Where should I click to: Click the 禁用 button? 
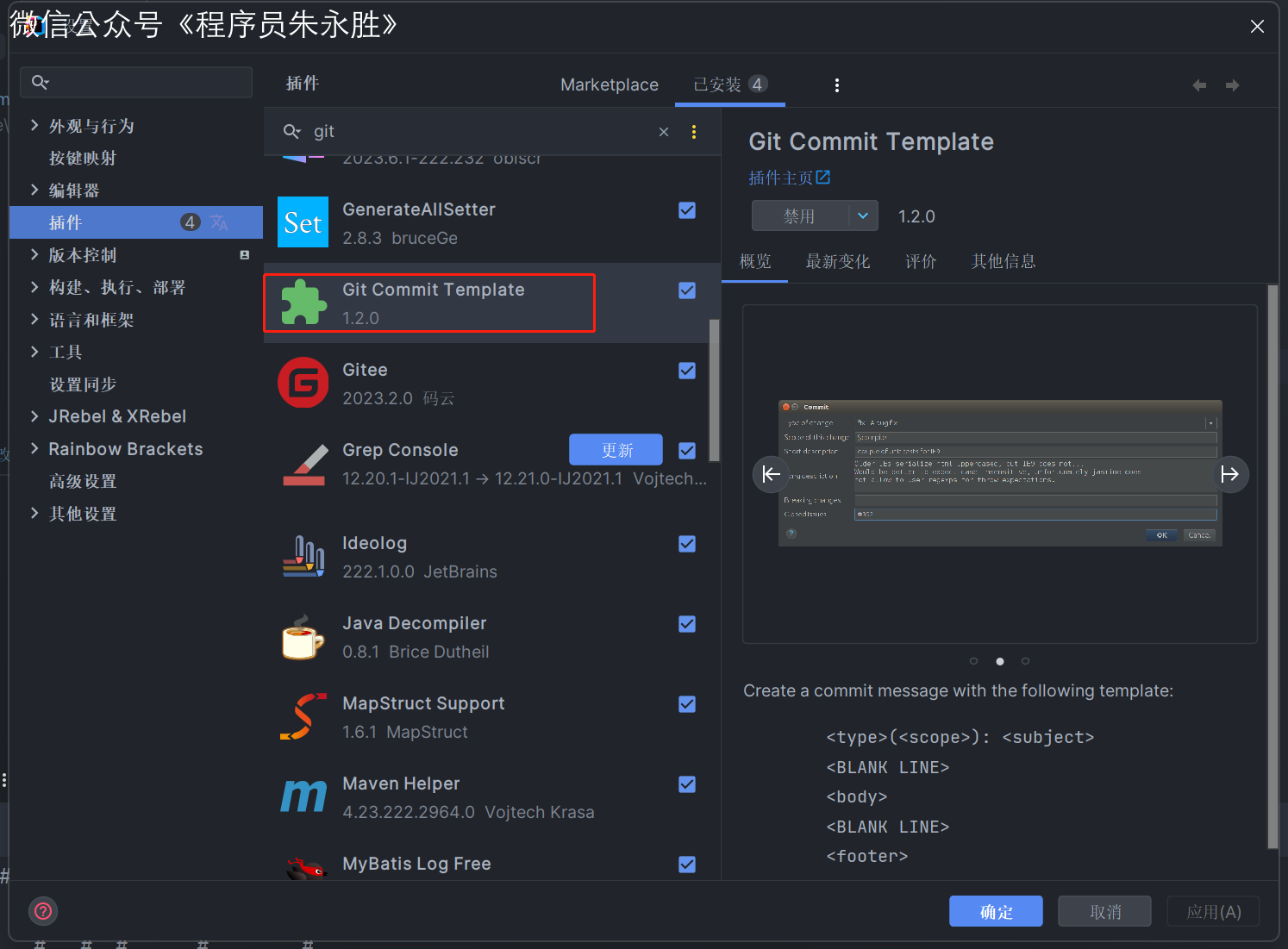800,215
